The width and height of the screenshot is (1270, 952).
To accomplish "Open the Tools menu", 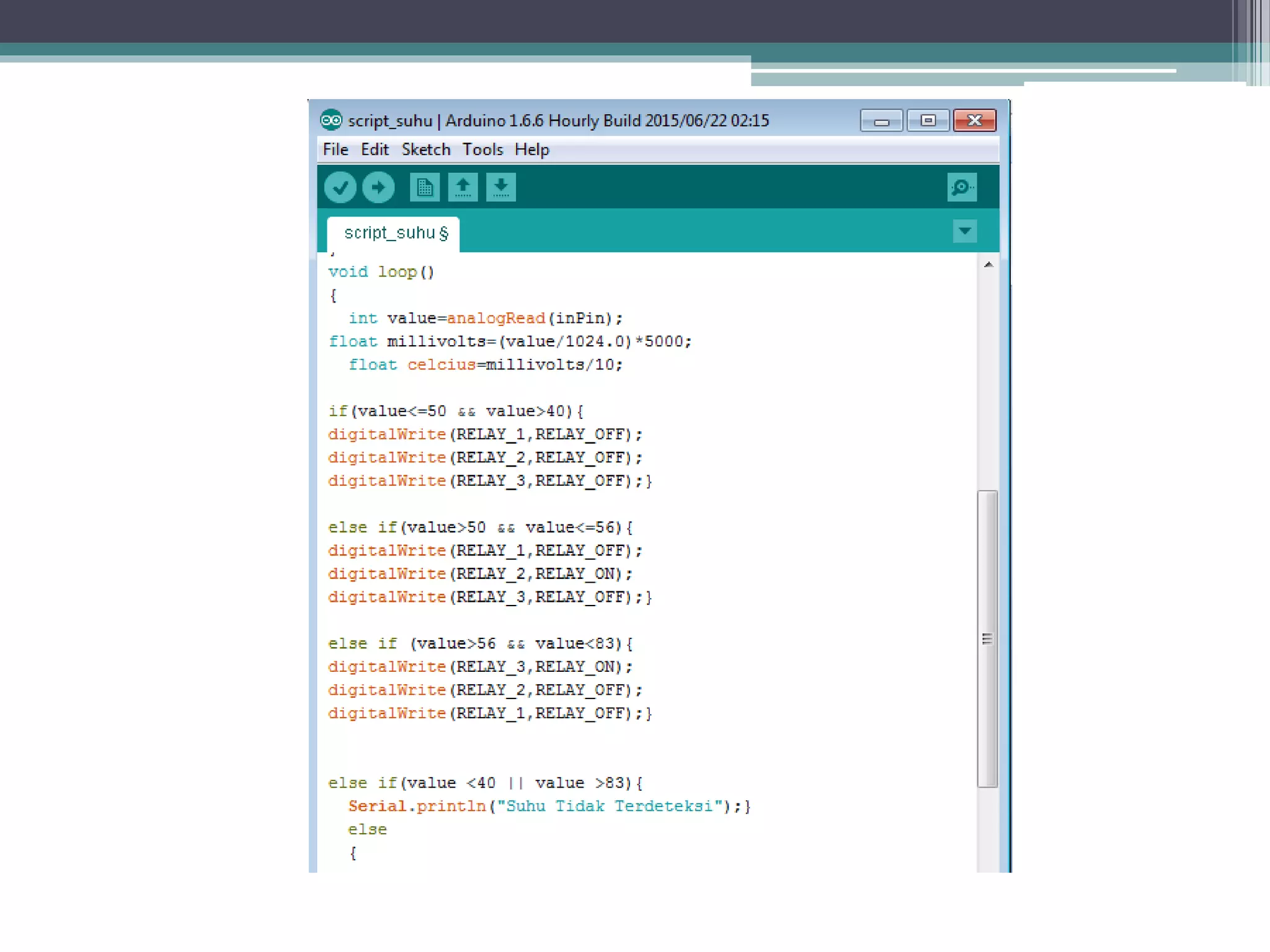I will pos(482,150).
